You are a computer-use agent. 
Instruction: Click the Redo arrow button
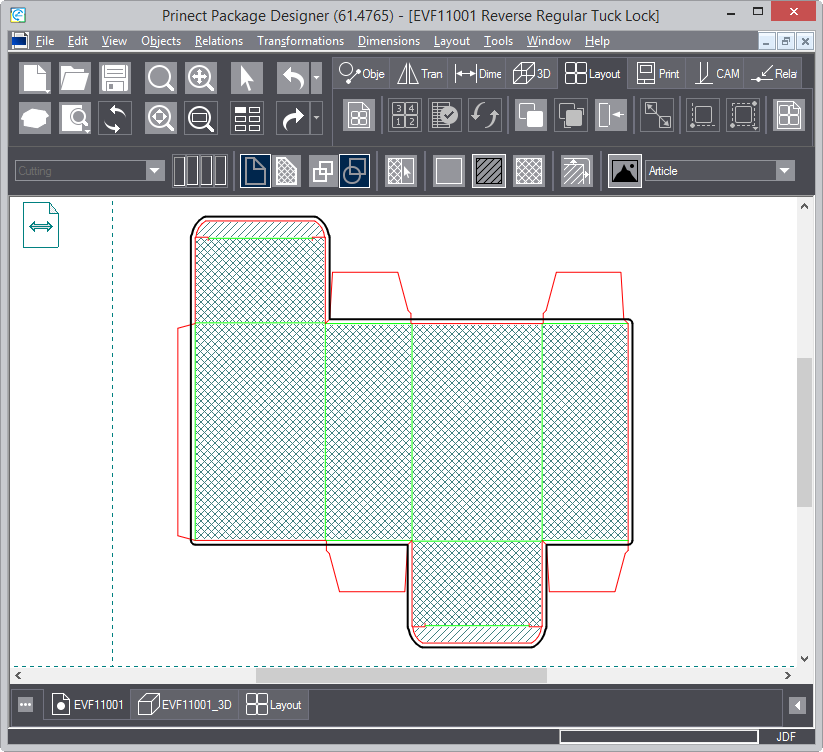click(292, 119)
